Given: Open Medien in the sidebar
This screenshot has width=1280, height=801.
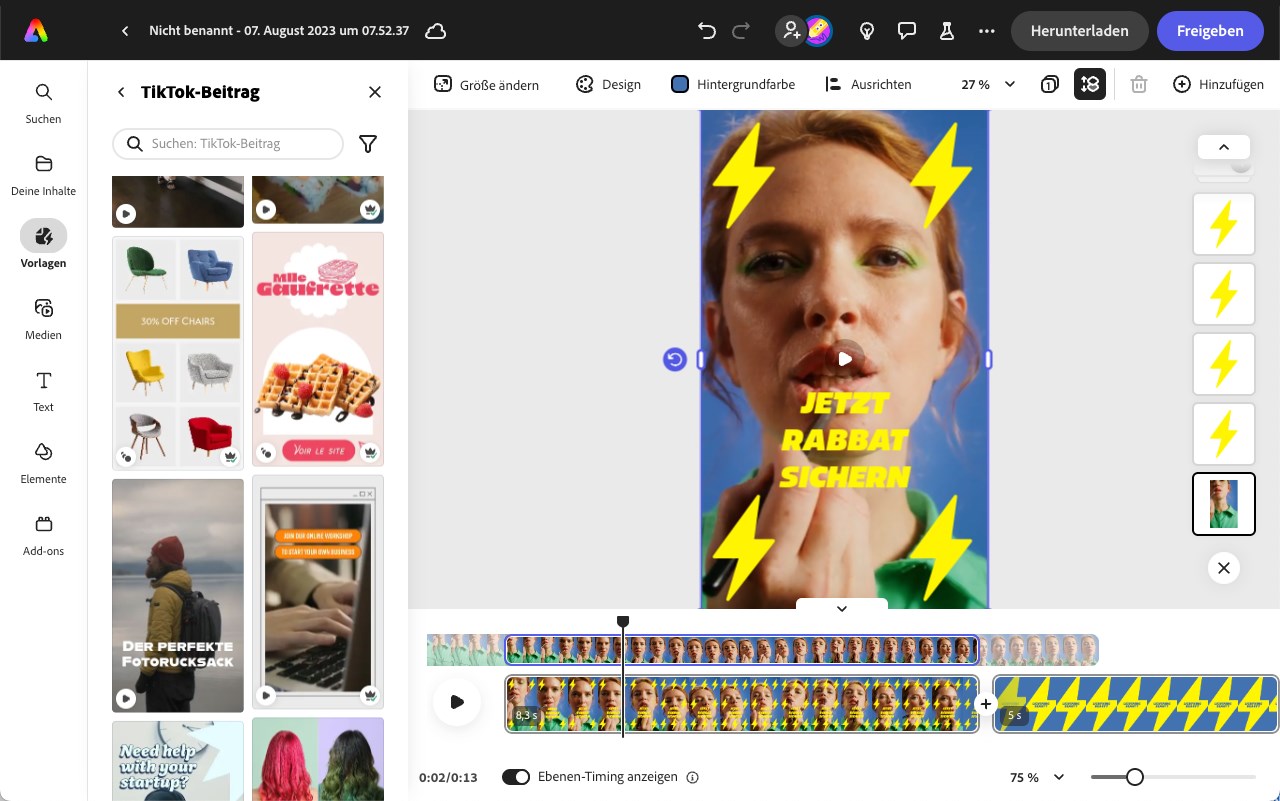Looking at the screenshot, I should click(43, 319).
